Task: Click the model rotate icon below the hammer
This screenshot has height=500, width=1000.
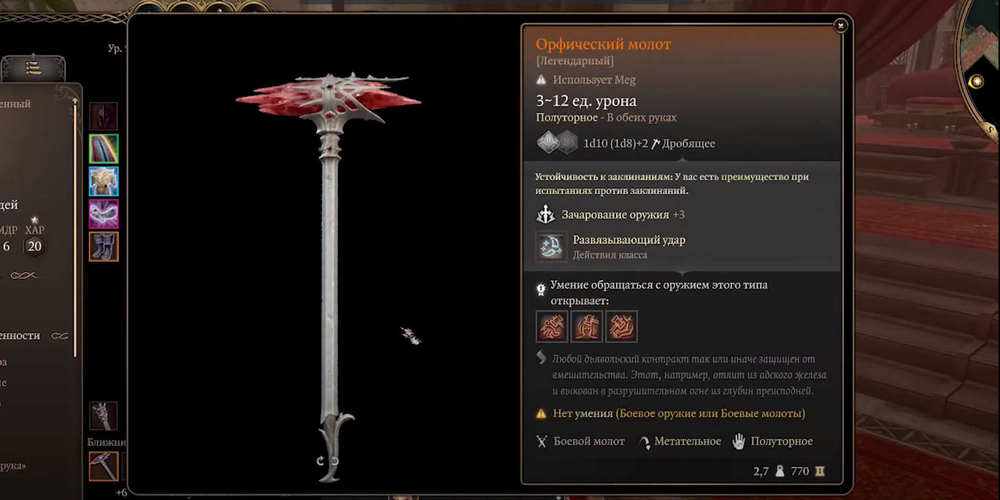Action: point(328,460)
